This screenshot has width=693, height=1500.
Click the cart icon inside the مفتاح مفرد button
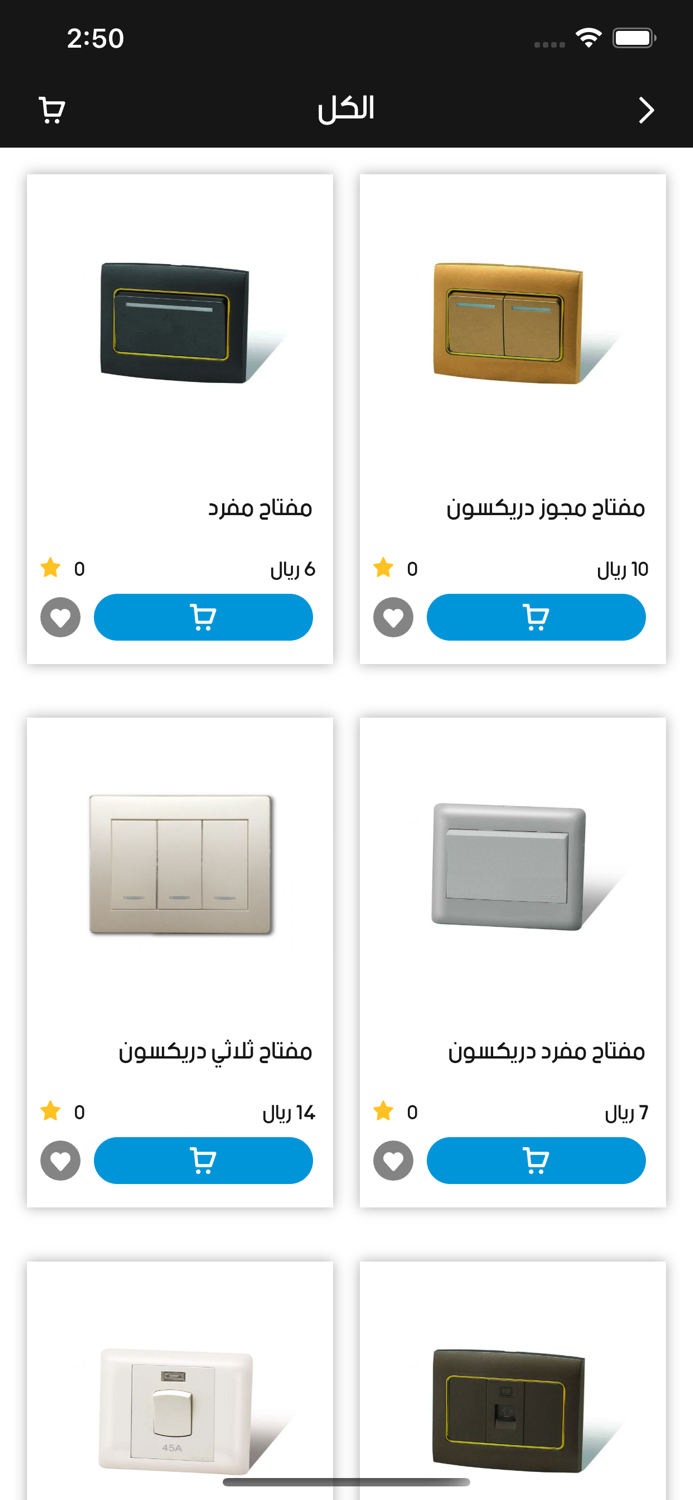[x=203, y=617]
